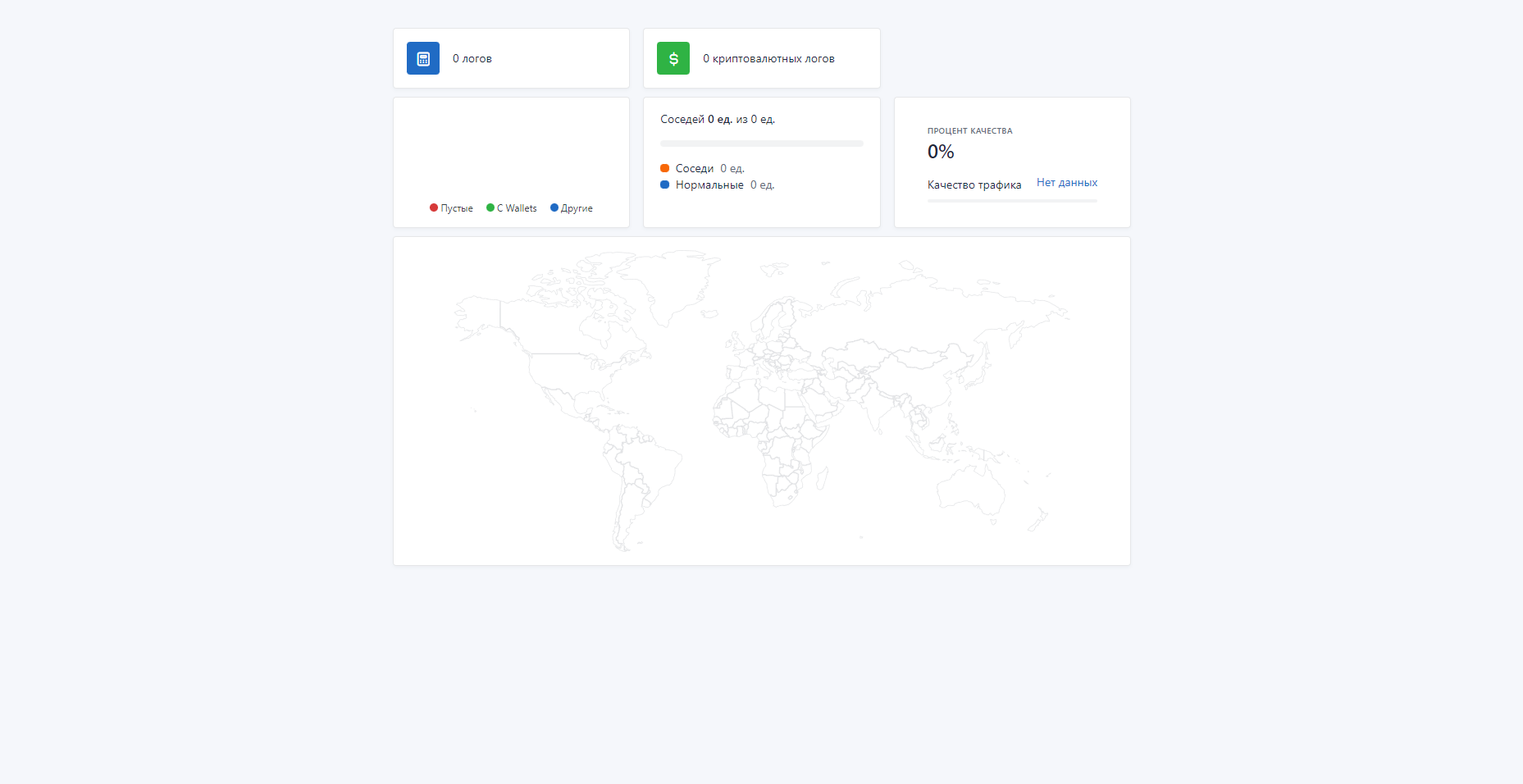Open the Нет данных link

1066,183
